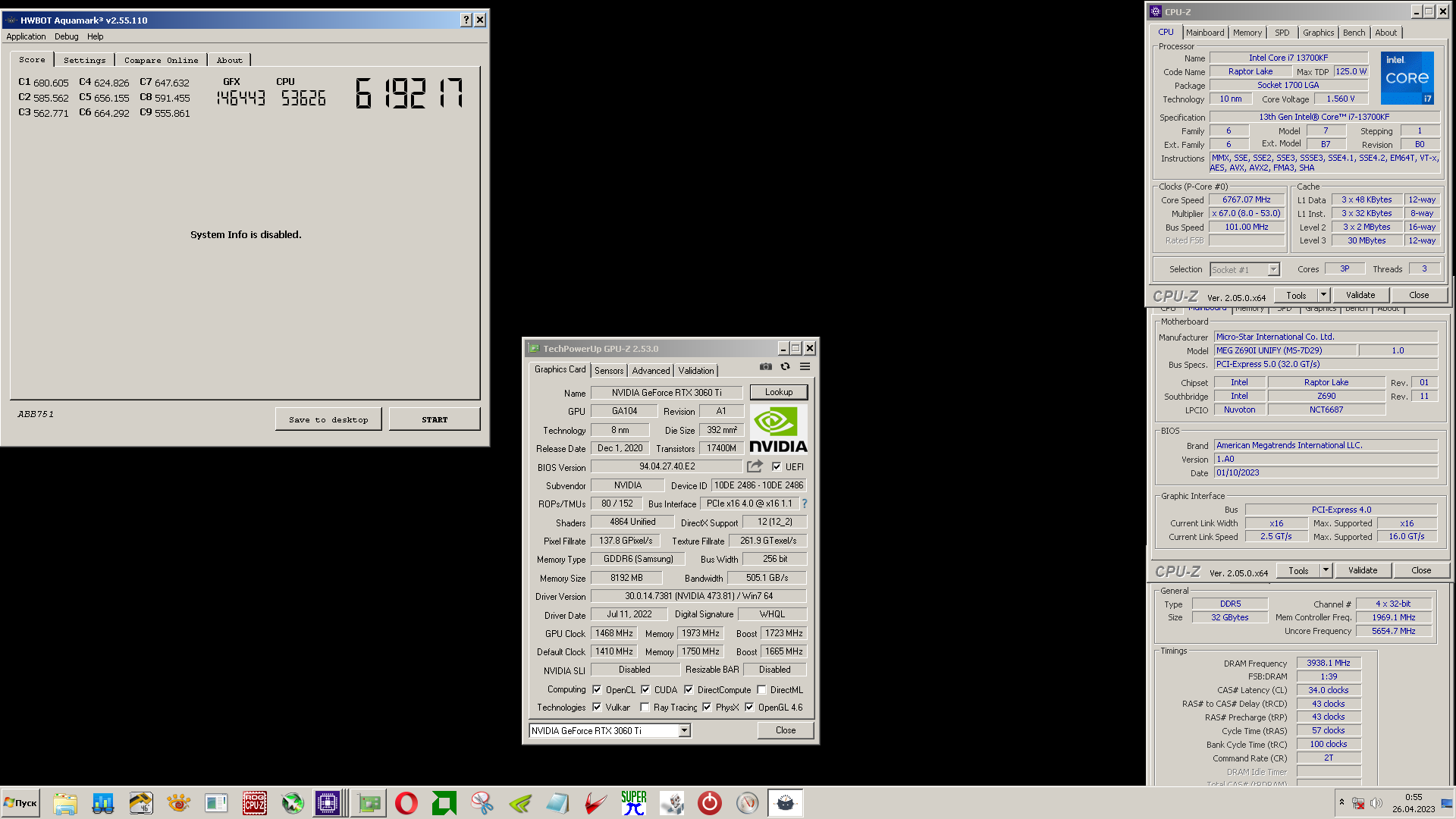Open the HWBOT Aquamark taskbar icon
This screenshot has height=819, width=1456.
point(786,803)
